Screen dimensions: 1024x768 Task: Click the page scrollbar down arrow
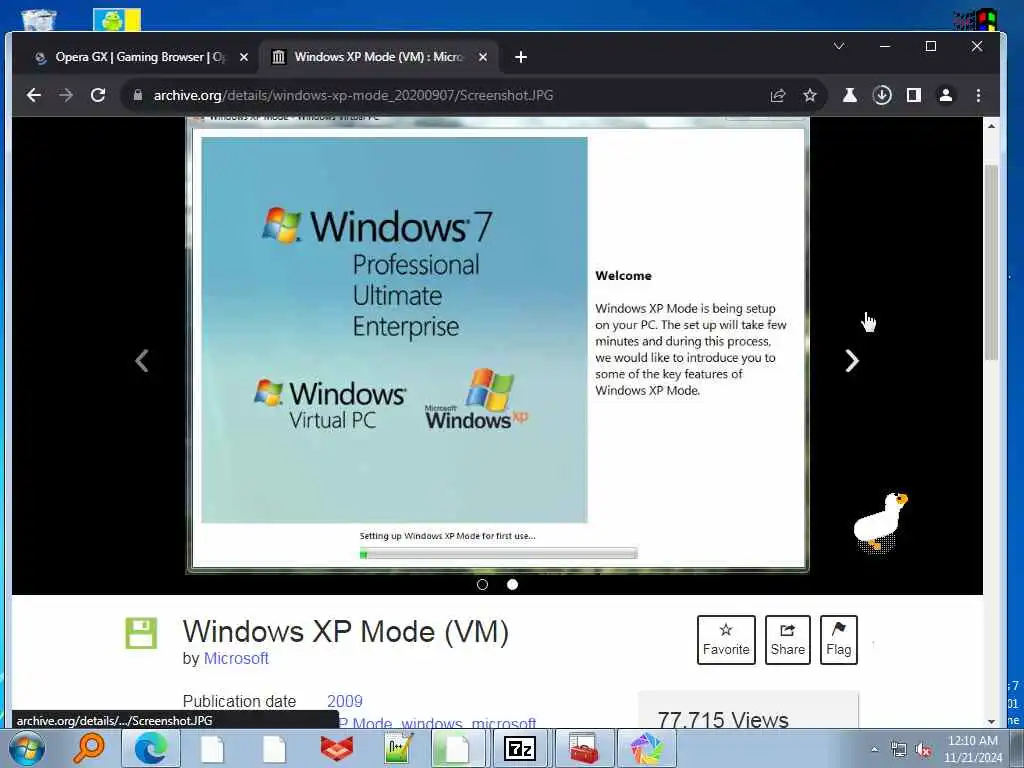[991, 721]
